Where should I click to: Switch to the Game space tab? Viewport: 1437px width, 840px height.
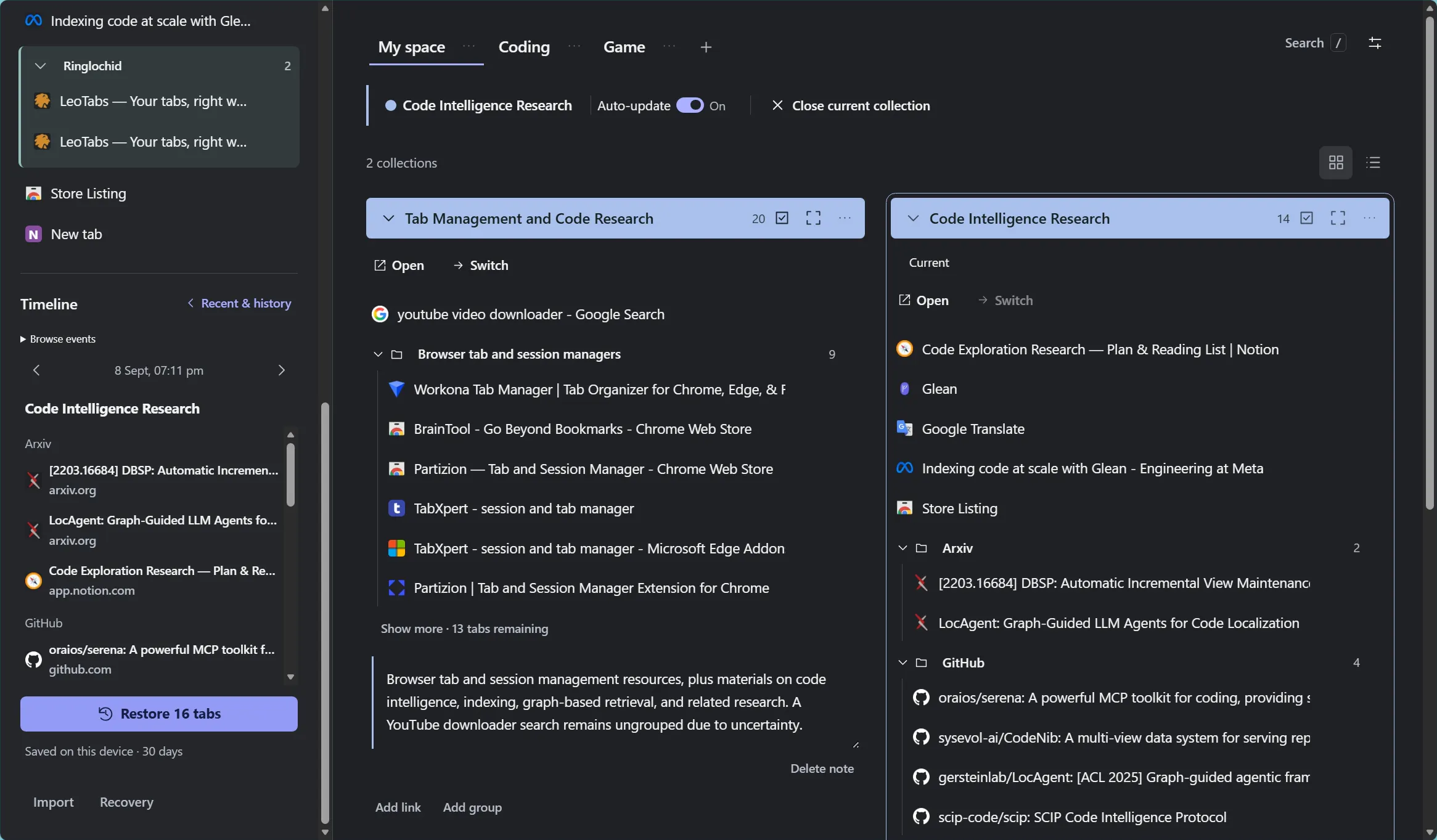coord(624,47)
